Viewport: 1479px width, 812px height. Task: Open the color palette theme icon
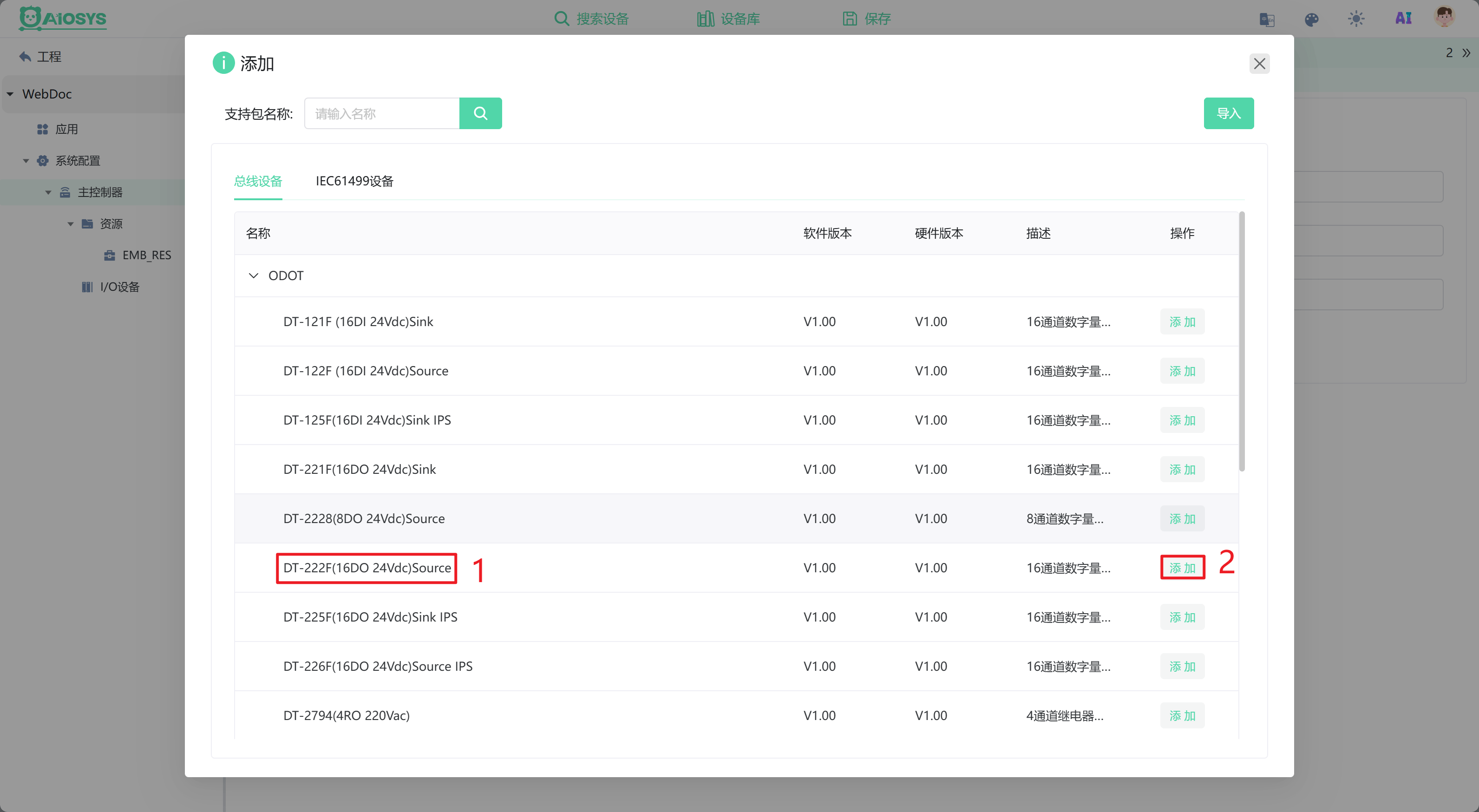tap(1311, 20)
